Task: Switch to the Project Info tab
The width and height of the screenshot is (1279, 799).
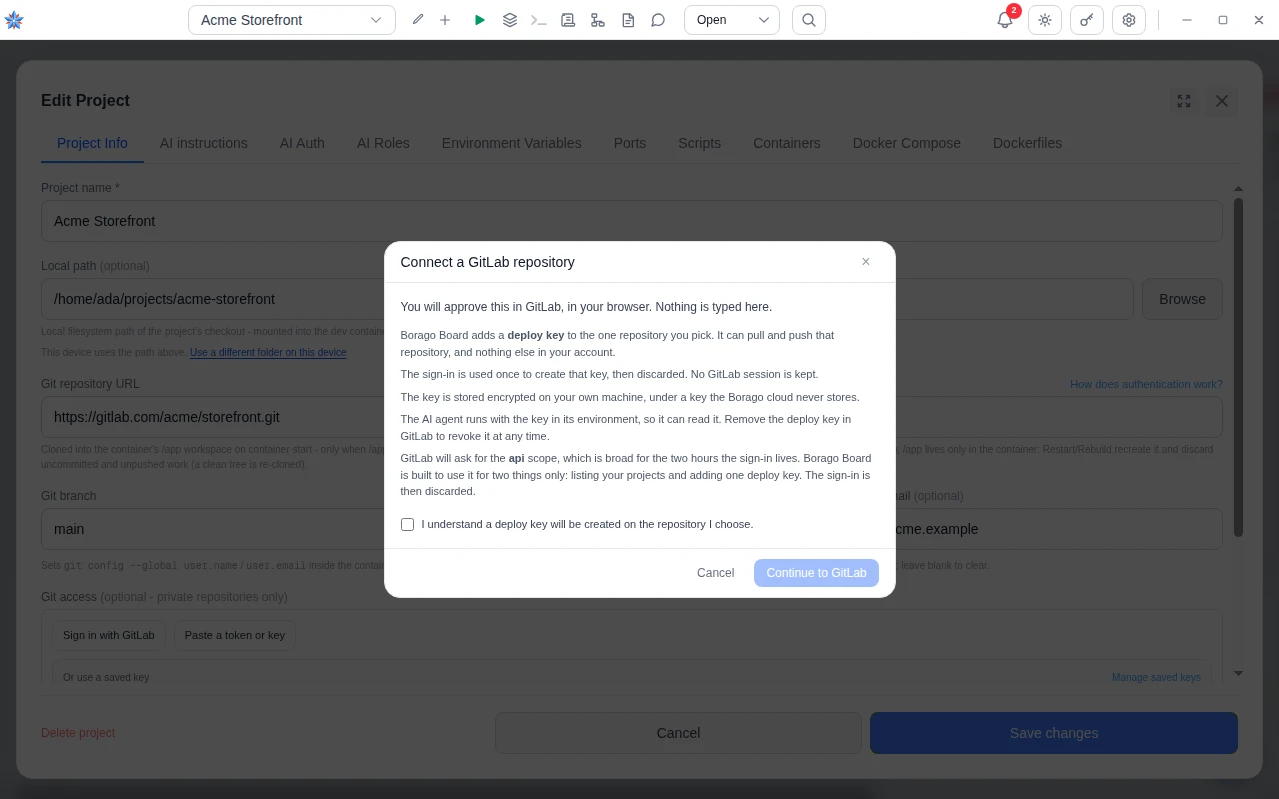Action: coord(92,143)
